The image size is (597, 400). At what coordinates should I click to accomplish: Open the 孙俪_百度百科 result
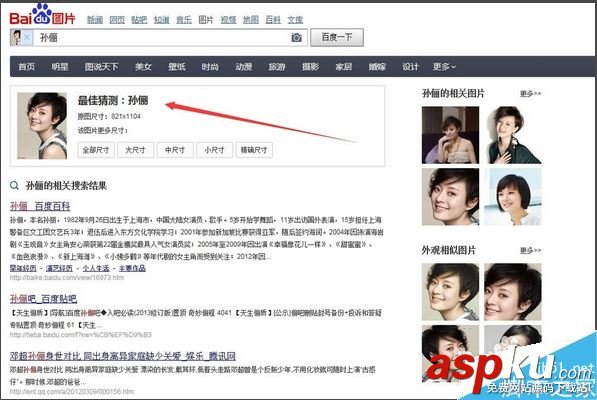(x=40, y=206)
